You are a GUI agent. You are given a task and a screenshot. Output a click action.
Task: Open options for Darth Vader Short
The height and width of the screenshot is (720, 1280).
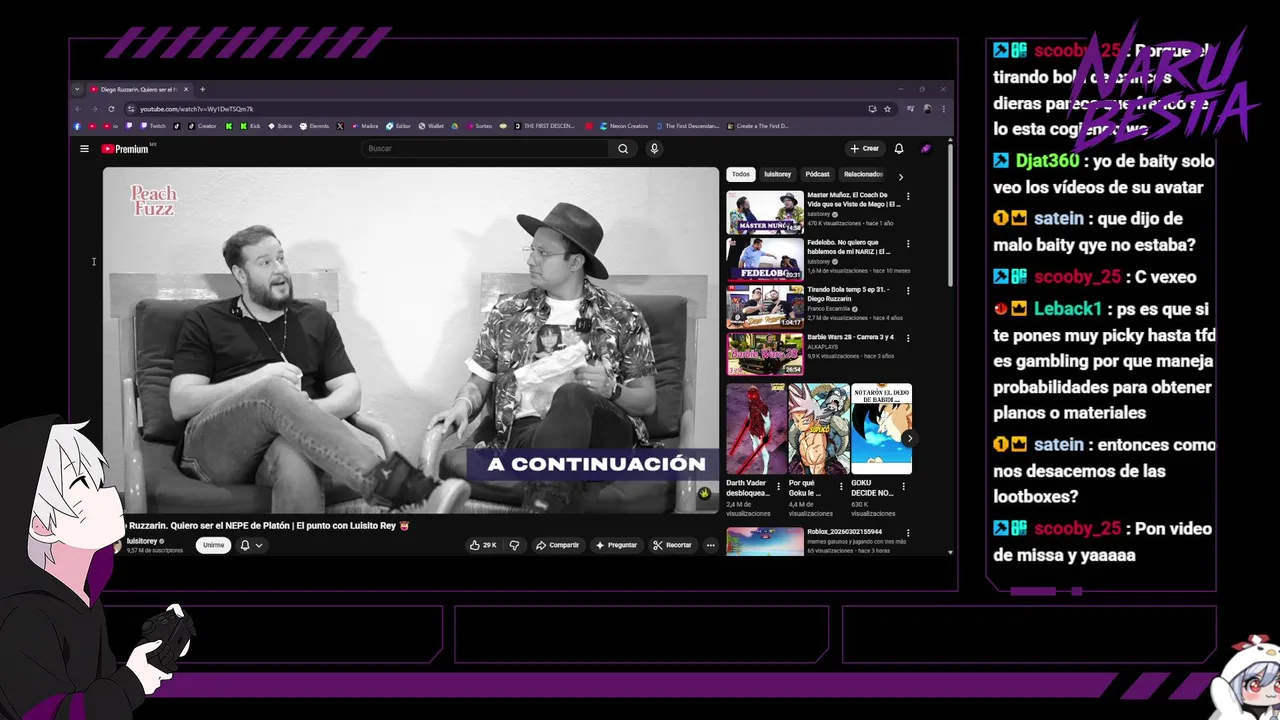pos(779,487)
